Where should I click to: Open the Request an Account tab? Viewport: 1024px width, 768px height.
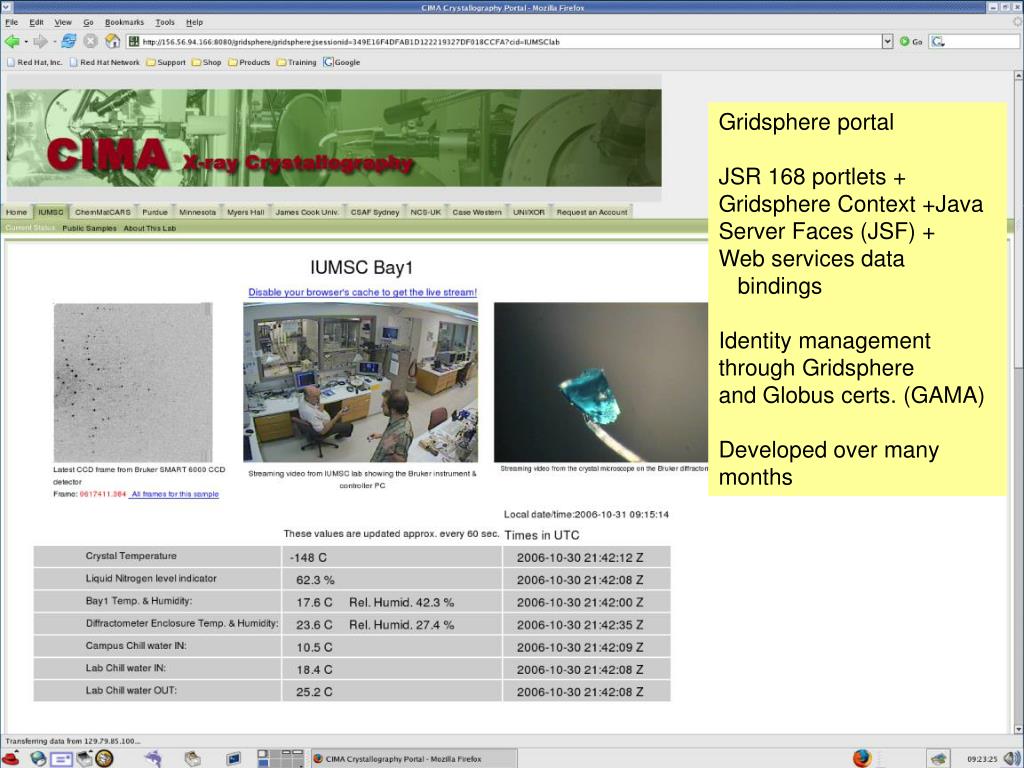coord(592,212)
